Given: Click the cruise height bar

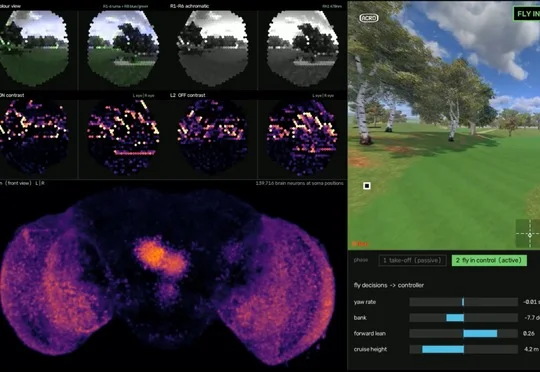Looking at the screenshot, I should point(464,349).
